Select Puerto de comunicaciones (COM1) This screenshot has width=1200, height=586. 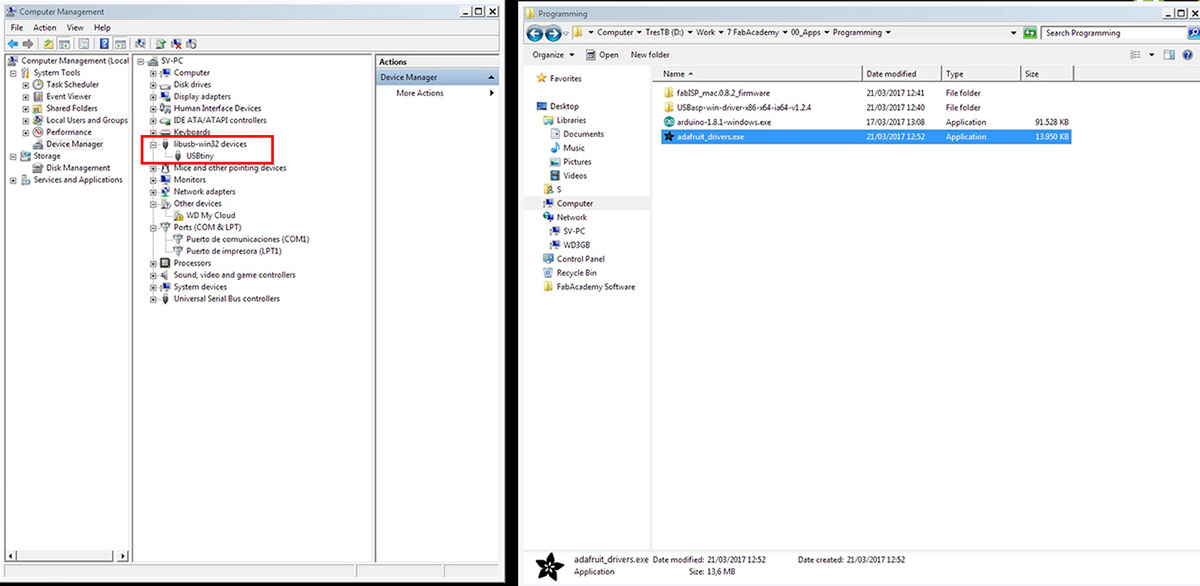tap(248, 240)
